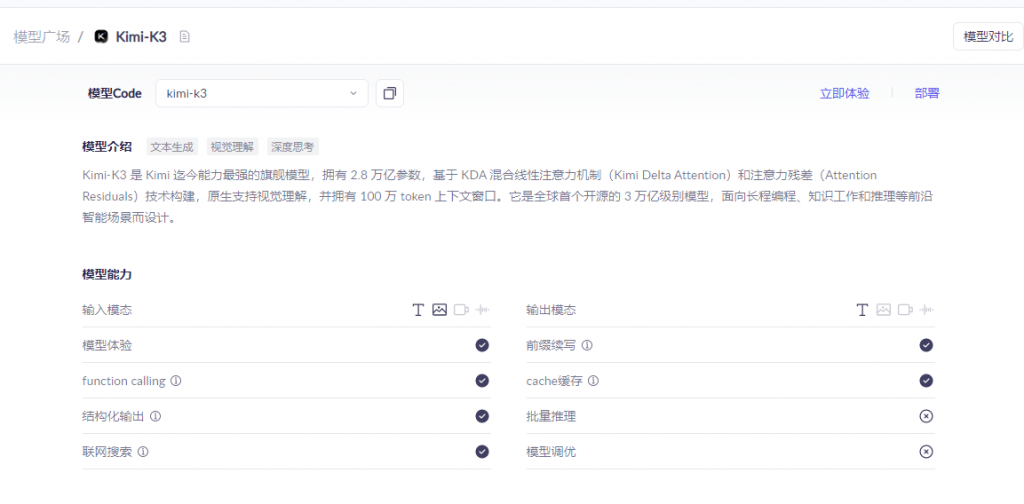This screenshot has width=1024, height=504.
Task: Click the 输出模态 label
Action: (x=551, y=310)
